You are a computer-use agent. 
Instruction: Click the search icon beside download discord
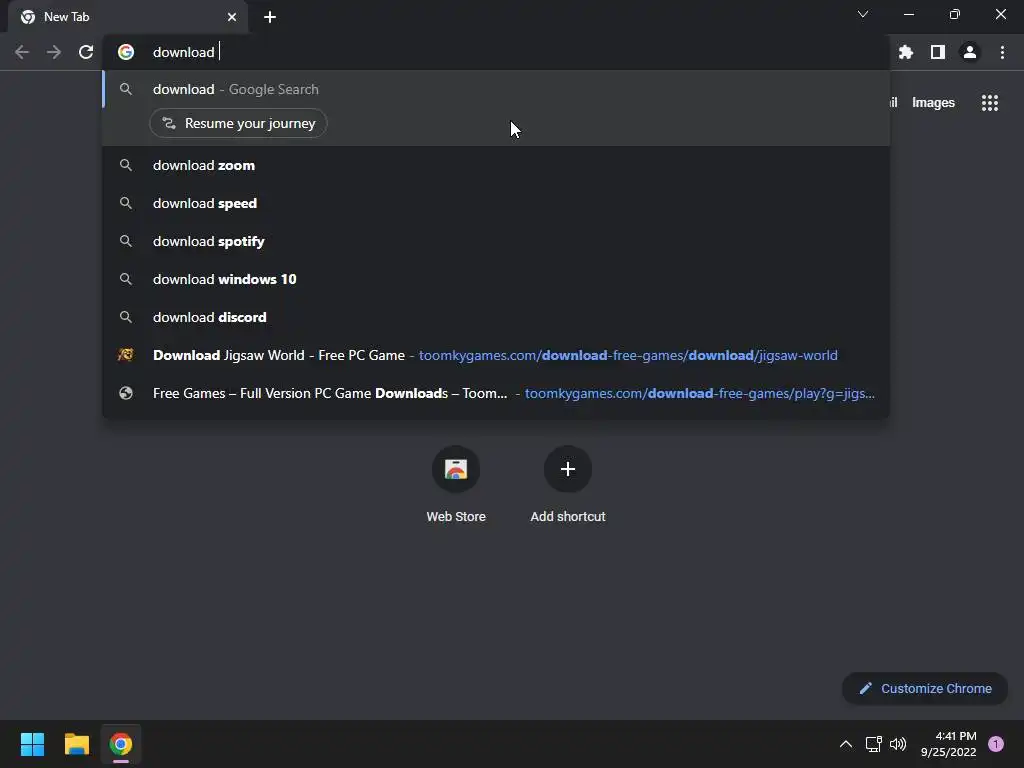coord(126,317)
